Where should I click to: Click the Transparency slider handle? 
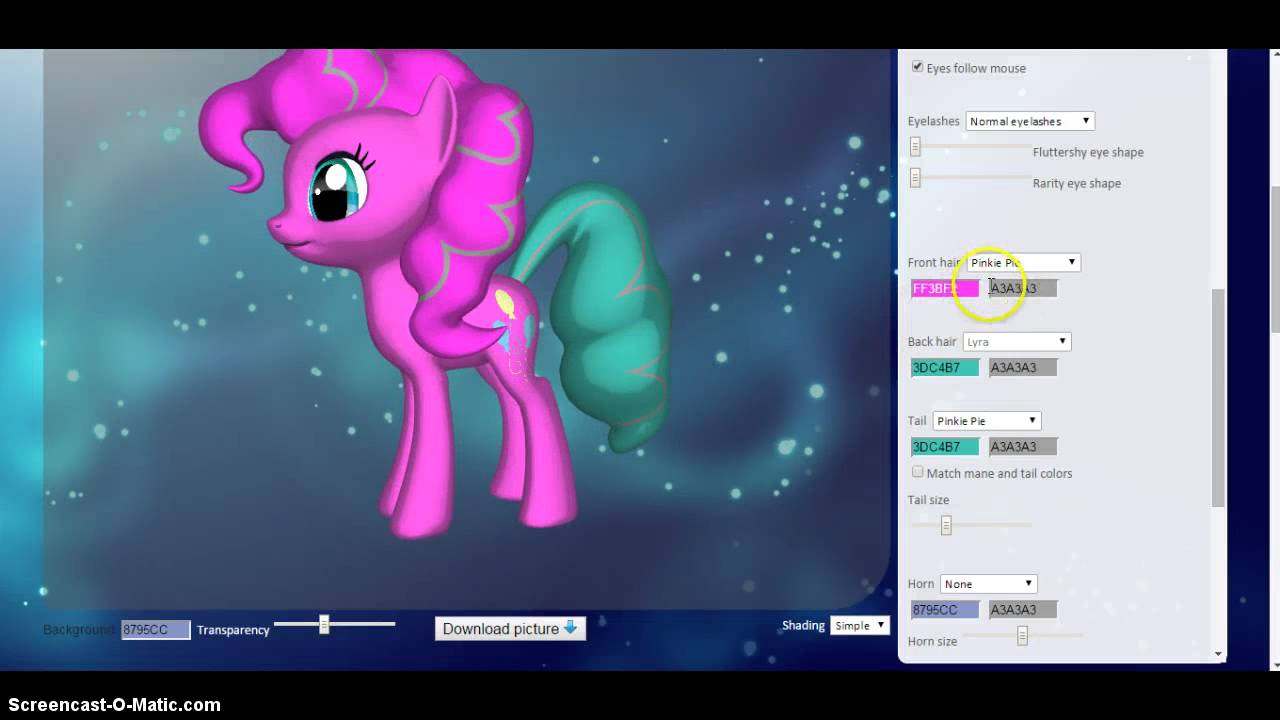[324, 625]
